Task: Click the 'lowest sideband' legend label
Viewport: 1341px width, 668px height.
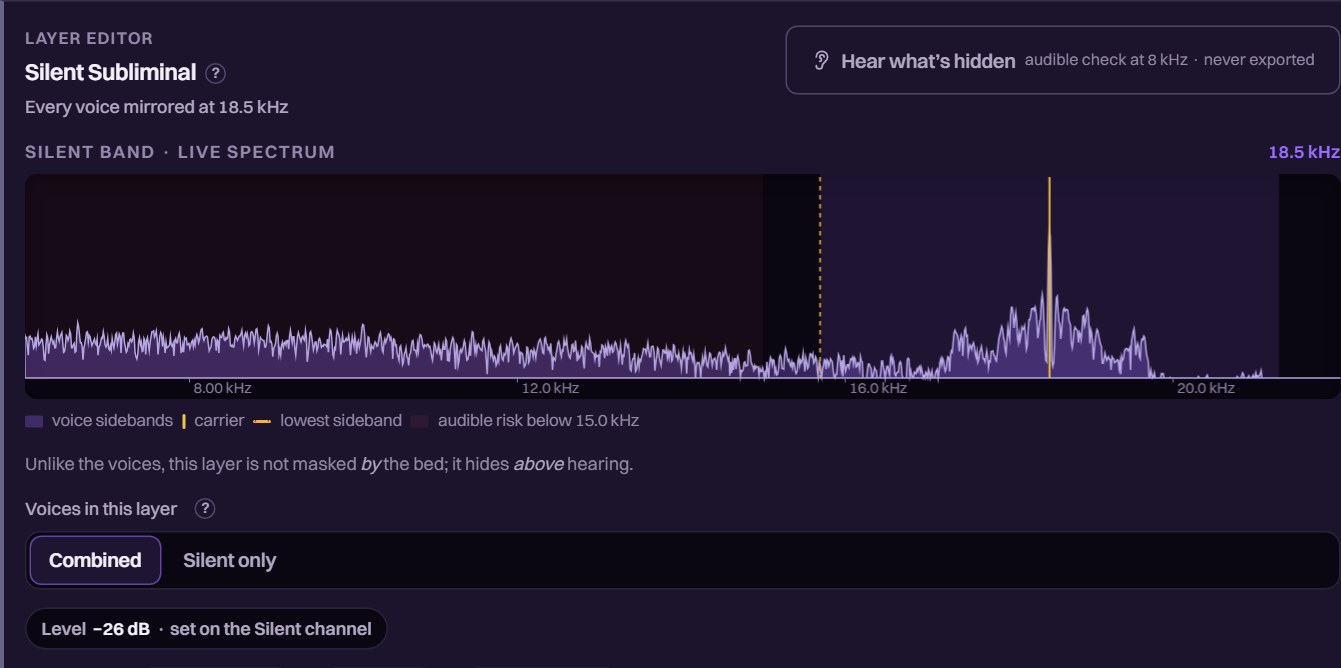Action: [x=341, y=421]
